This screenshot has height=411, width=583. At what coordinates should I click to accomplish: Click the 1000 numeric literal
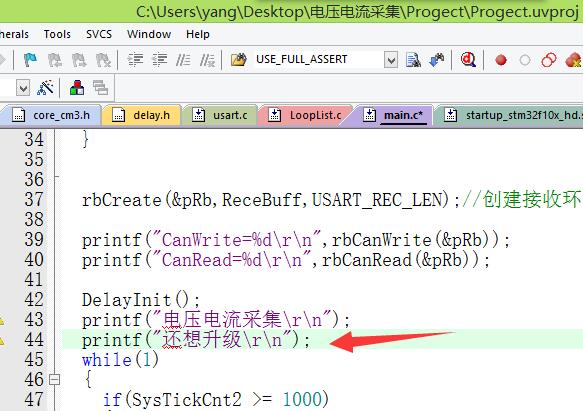(302, 400)
